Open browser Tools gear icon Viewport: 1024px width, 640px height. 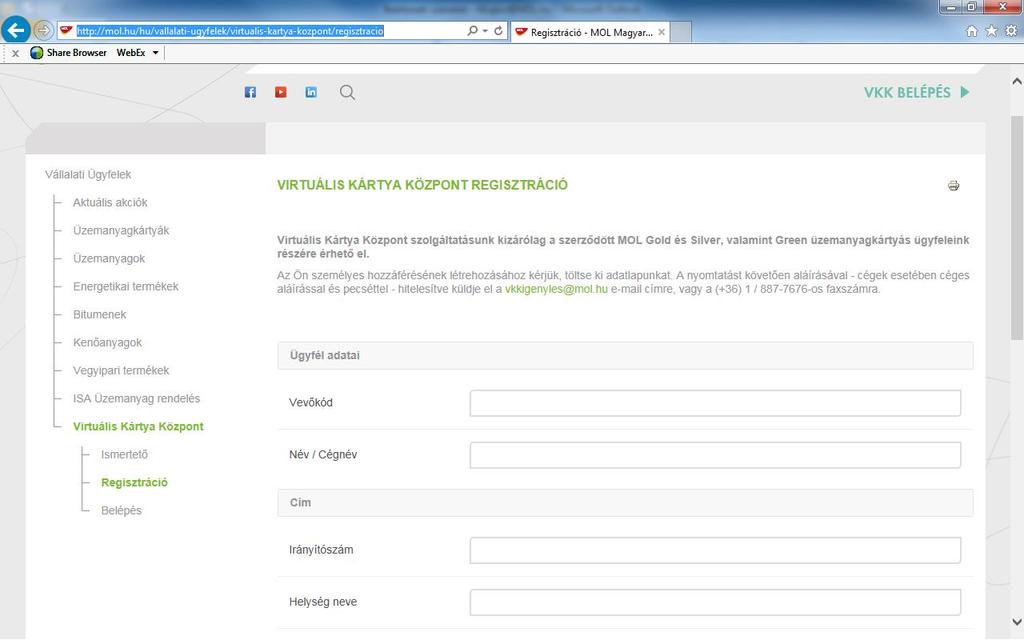1011,31
